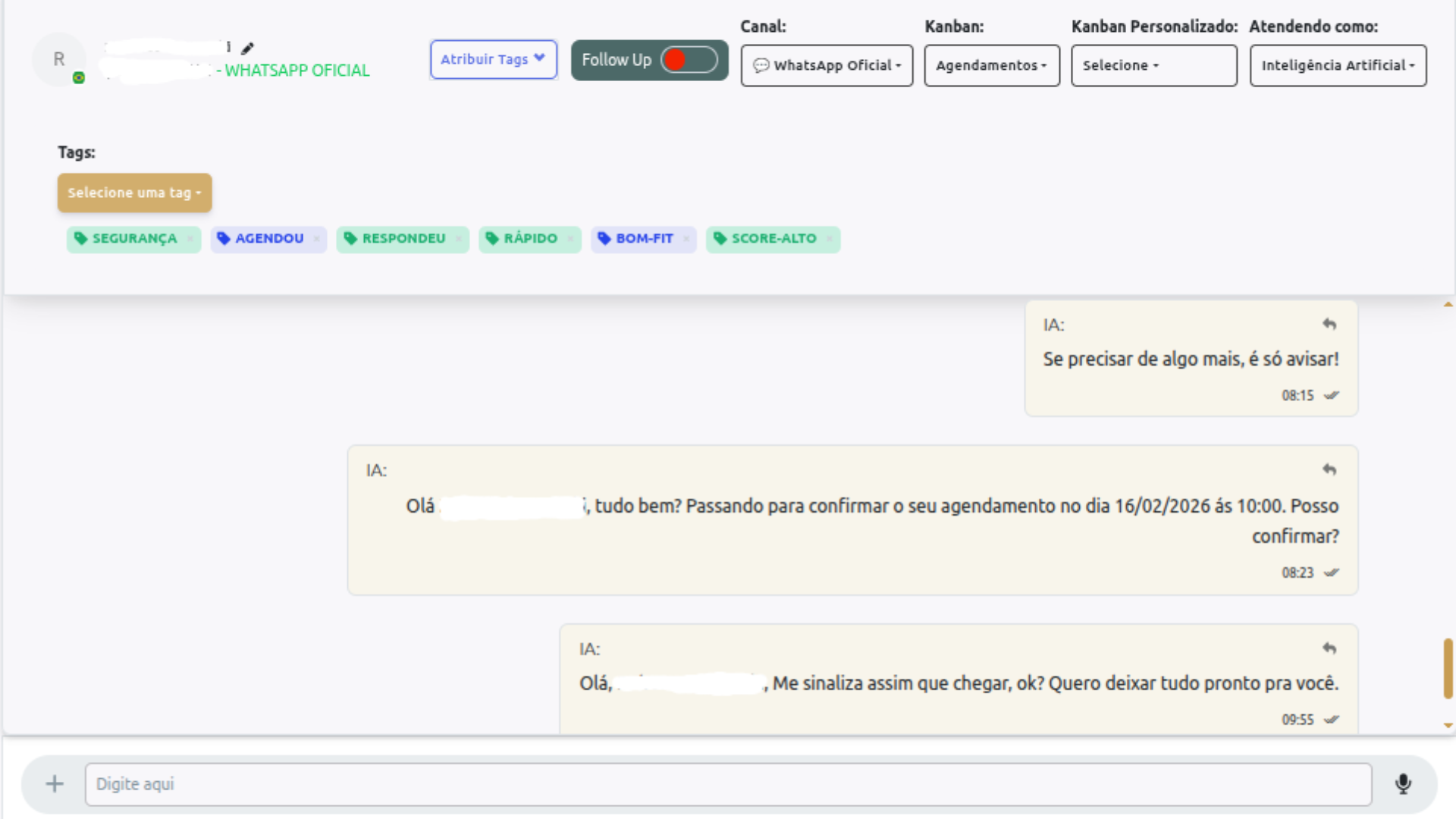Open the WhatsApp Oficial channel dropdown
This screenshot has height=819, width=1456.
(x=827, y=66)
